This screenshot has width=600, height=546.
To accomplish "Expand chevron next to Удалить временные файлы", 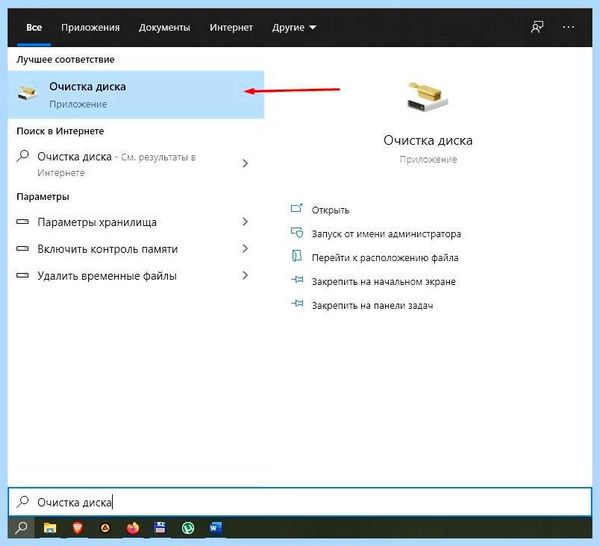I will [245, 275].
